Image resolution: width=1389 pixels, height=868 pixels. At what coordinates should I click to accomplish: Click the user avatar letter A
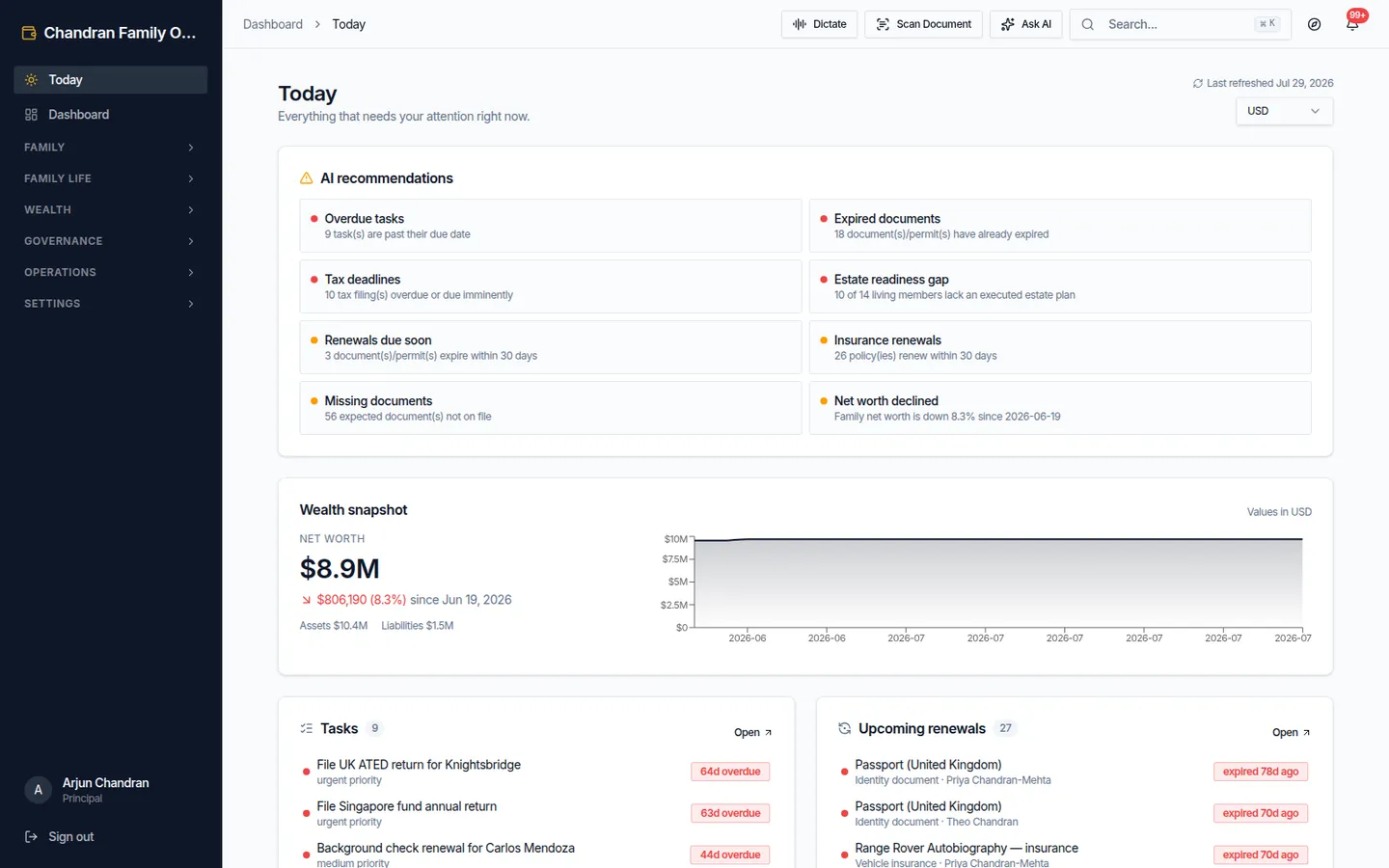[x=38, y=790]
